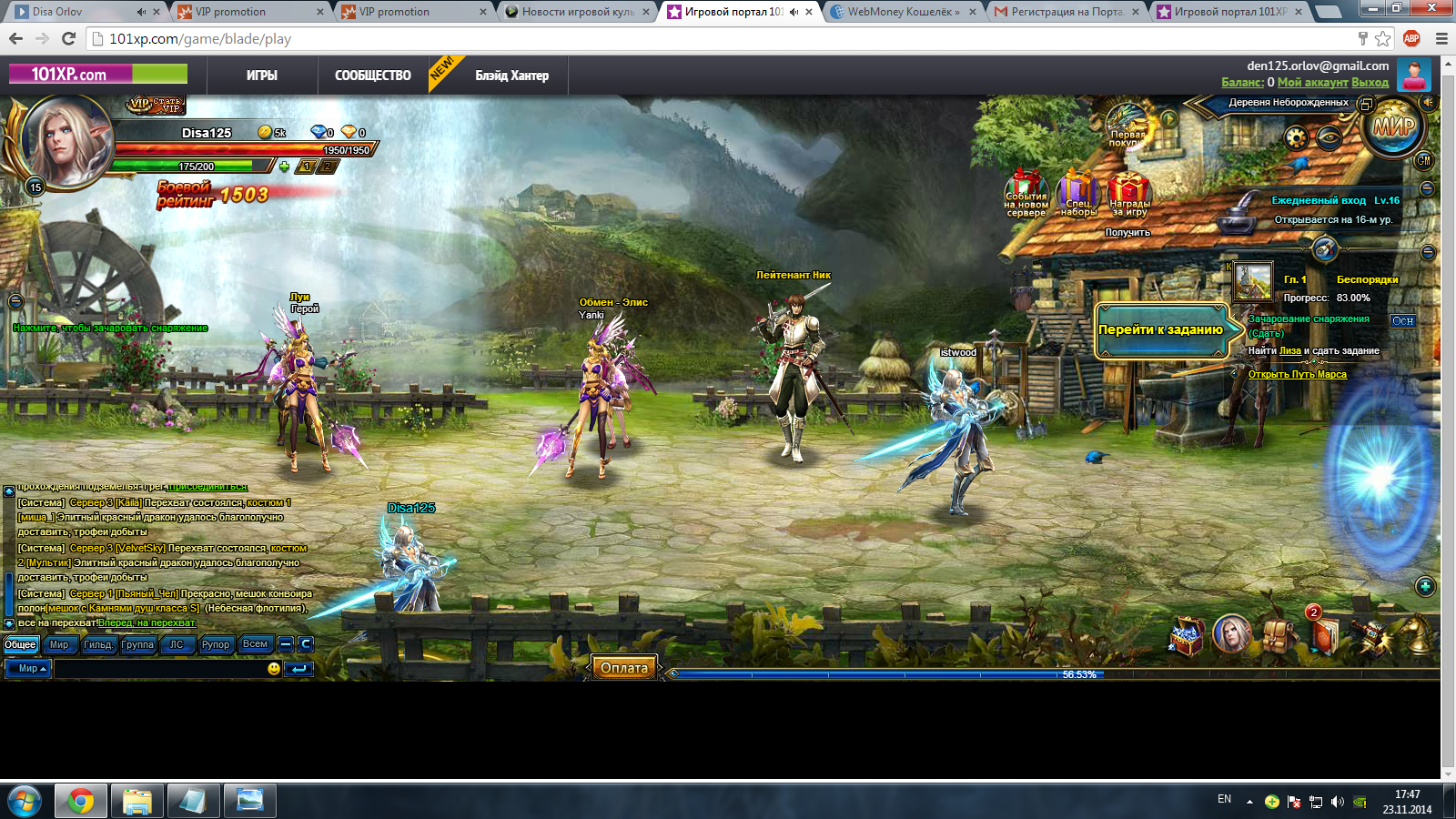Switch to ЛС chat tab

pyautogui.click(x=177, y=644)
